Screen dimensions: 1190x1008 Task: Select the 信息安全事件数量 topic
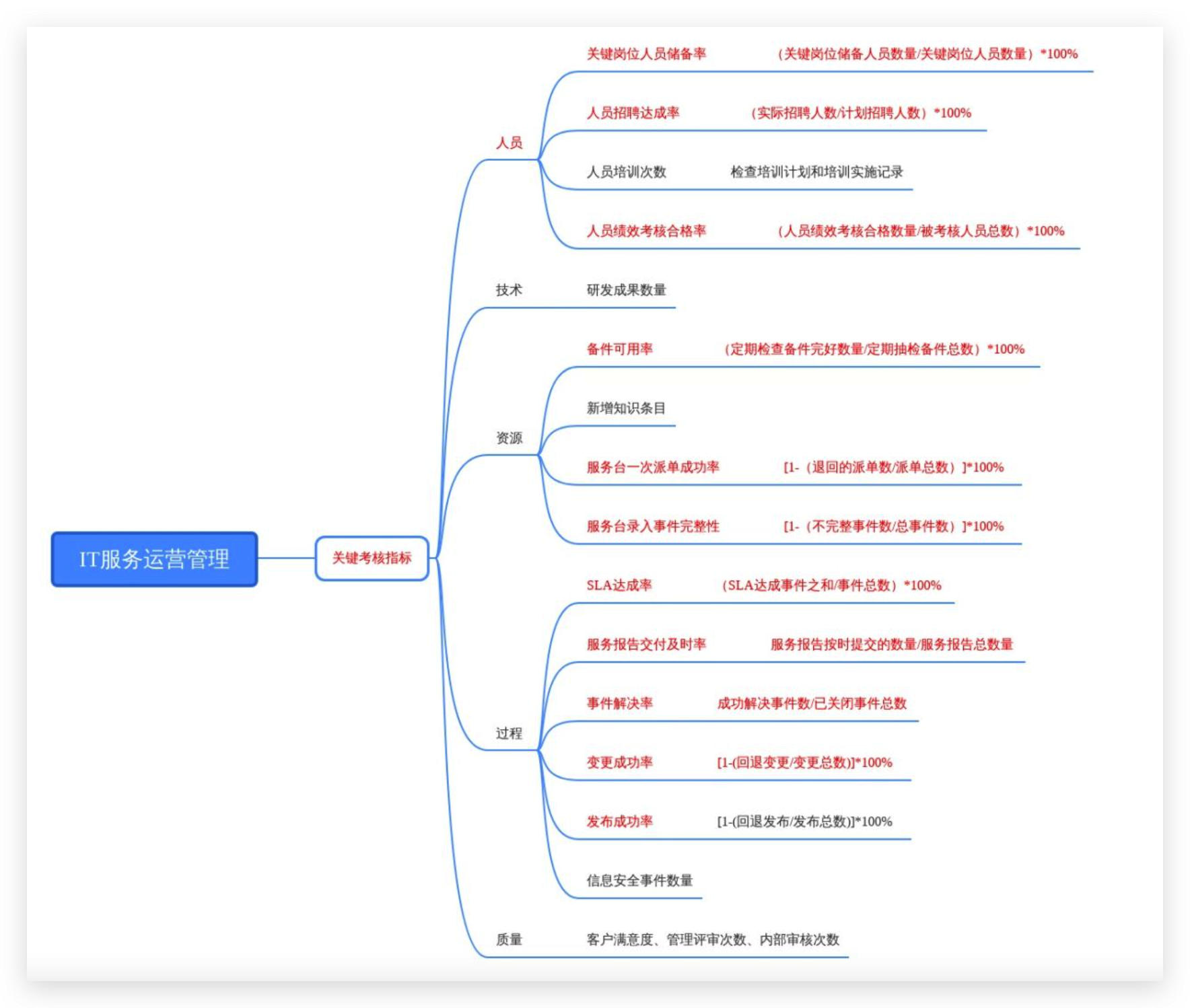tap(639, 881)
